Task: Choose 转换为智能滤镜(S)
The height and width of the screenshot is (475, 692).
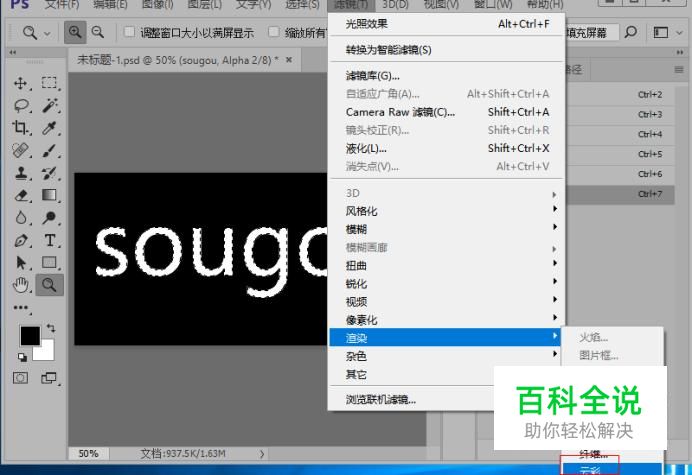Action: coord(447,50)
